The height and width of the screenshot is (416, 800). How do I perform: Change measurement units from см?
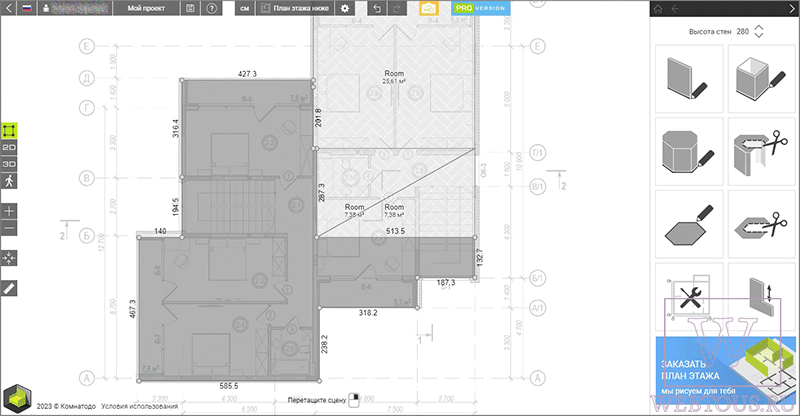coord(245,8)
